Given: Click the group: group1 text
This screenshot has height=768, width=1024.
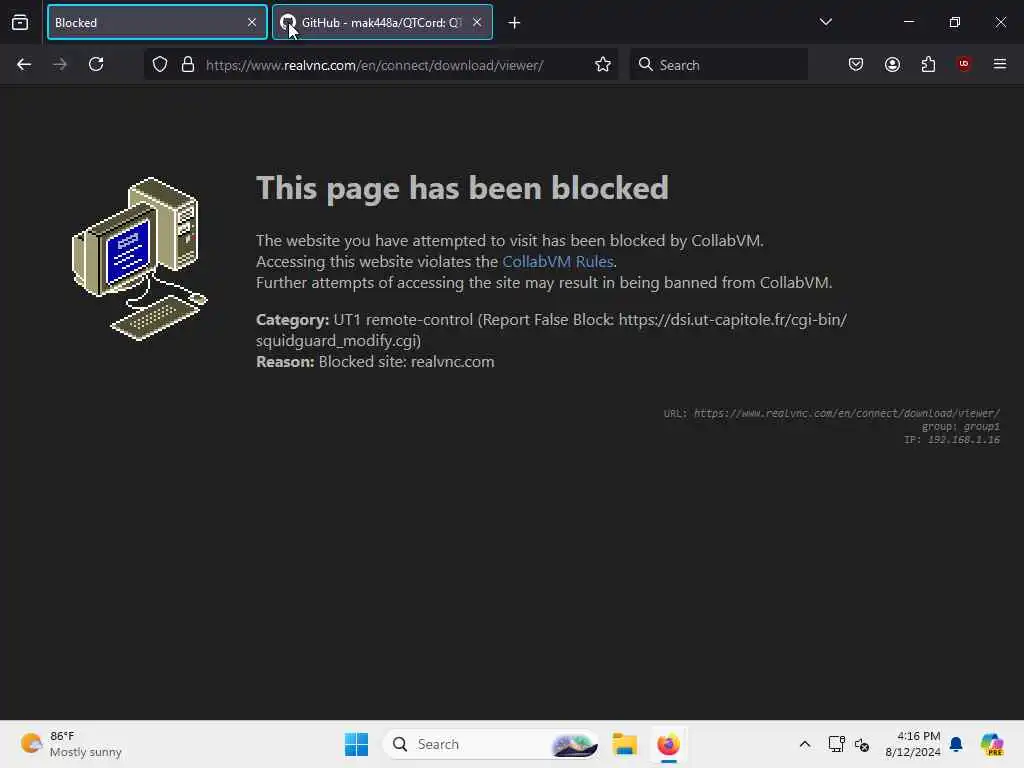Looking at the screenshot, I should pyautogui.click(x=961, y=427).
